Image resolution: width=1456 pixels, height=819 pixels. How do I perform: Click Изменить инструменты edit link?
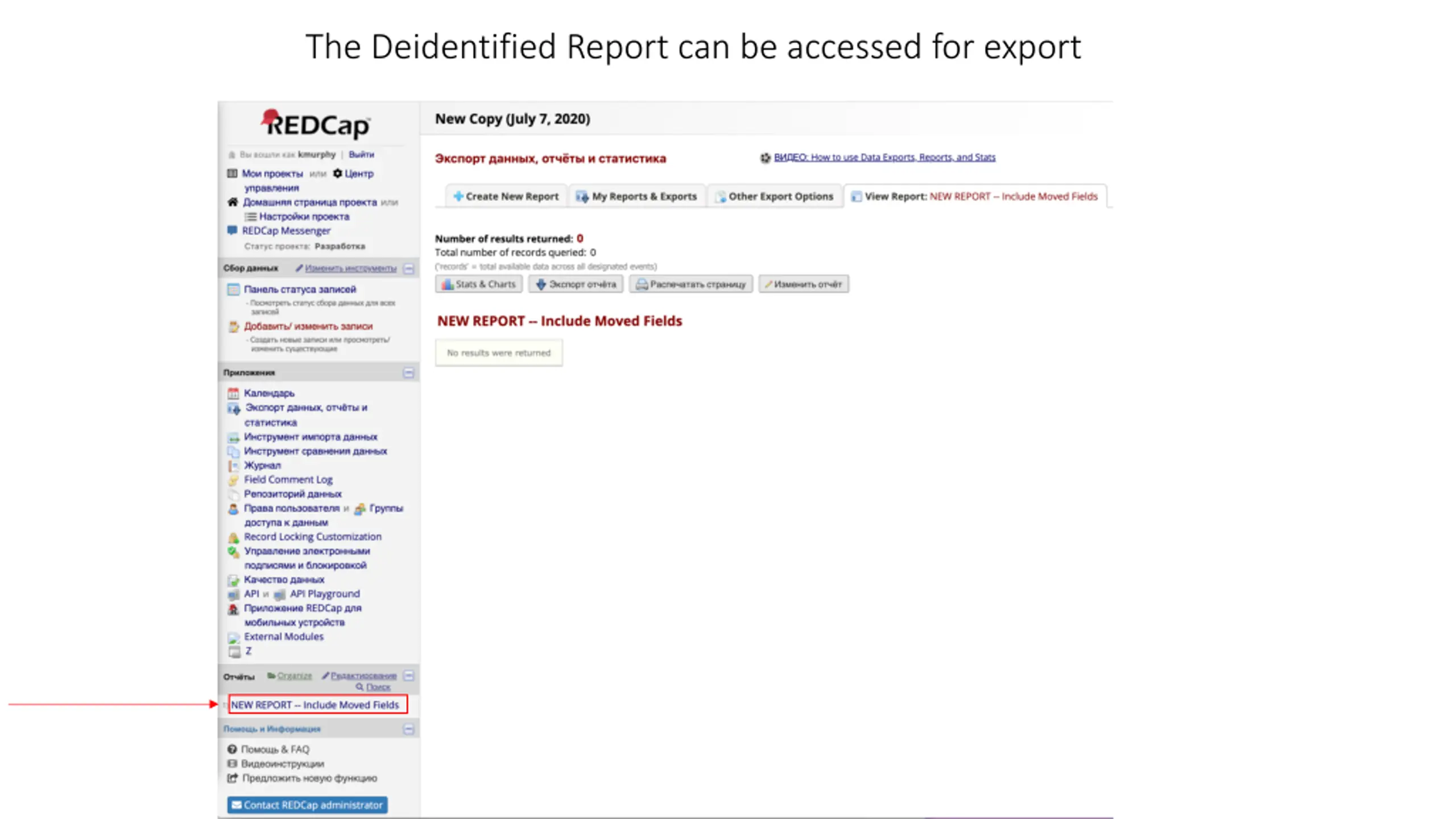click(x=350, y=268)
